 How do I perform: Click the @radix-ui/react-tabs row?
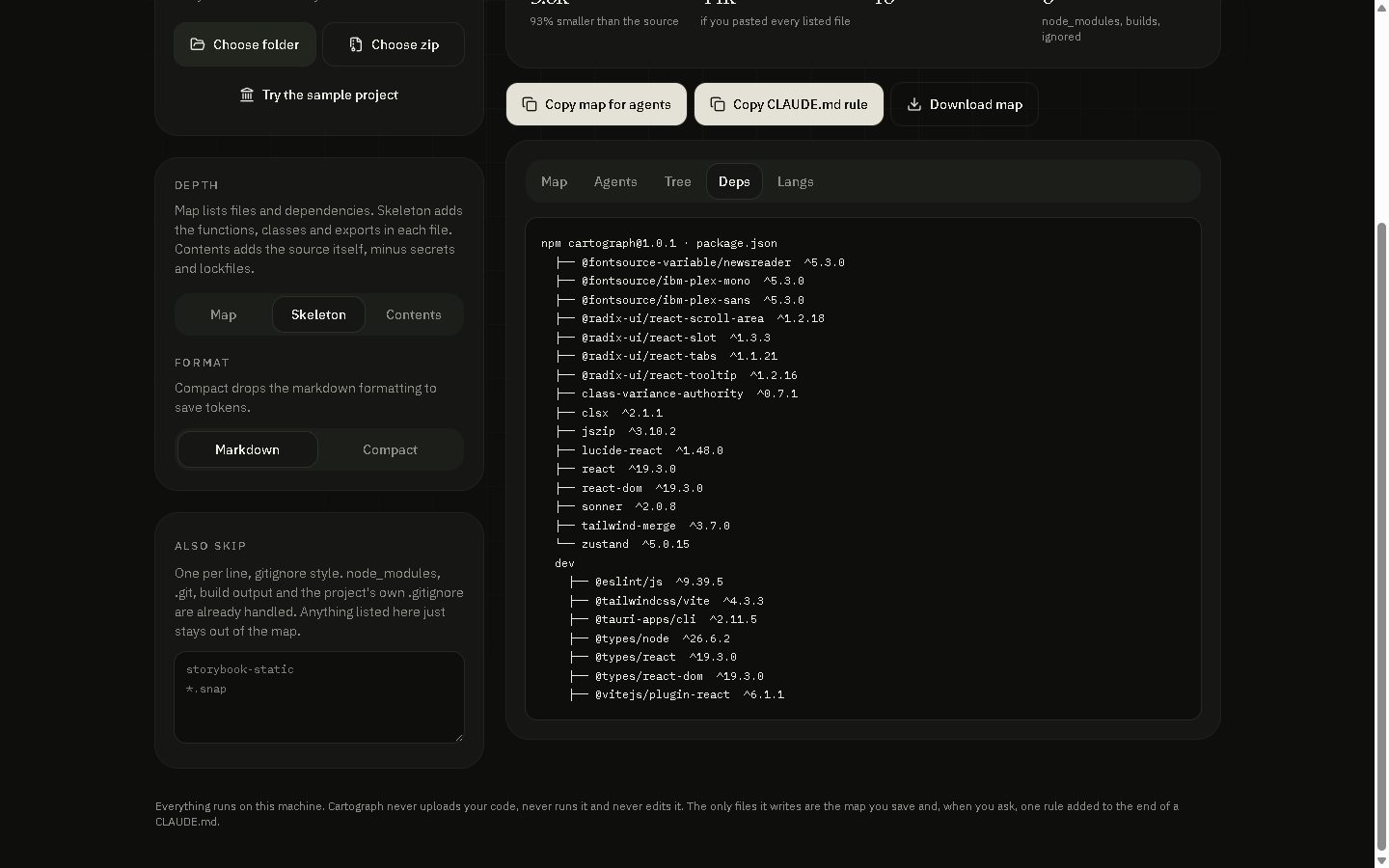667,356
